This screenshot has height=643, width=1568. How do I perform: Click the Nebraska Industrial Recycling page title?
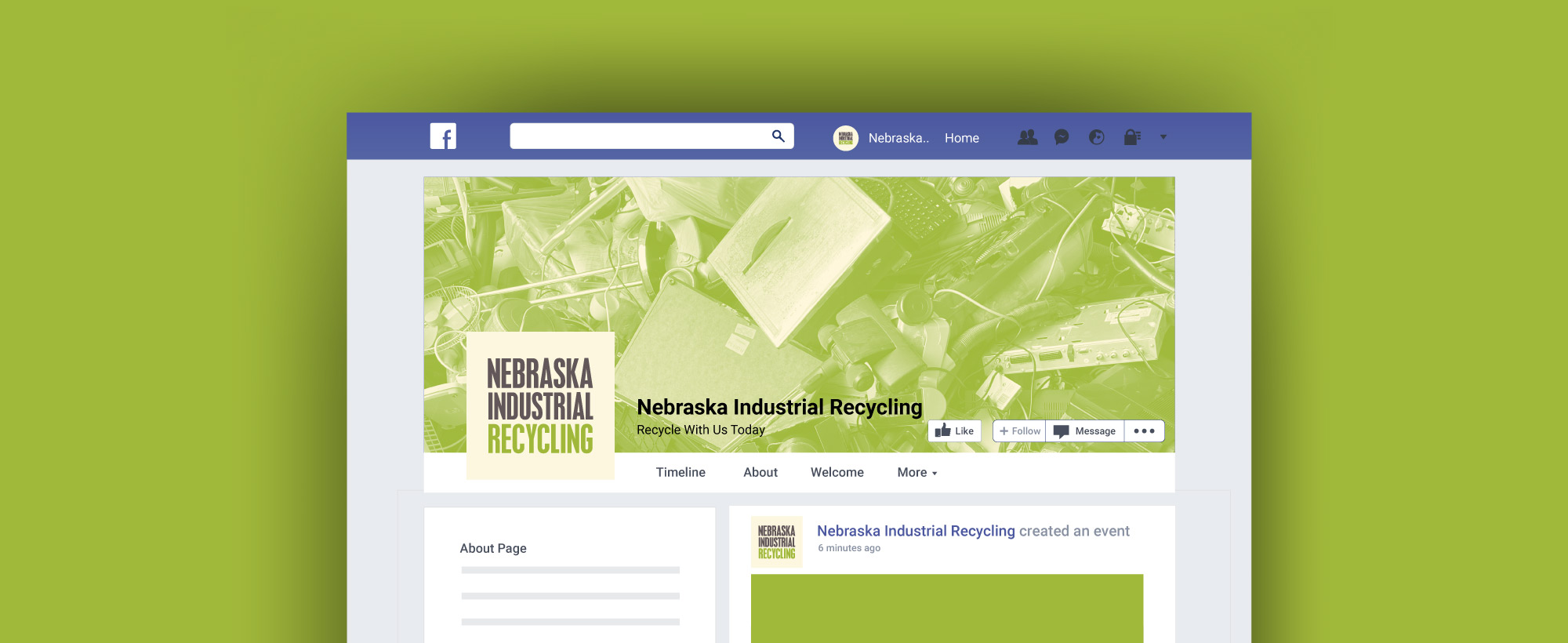pyautogui.click(x=779, y=407)
